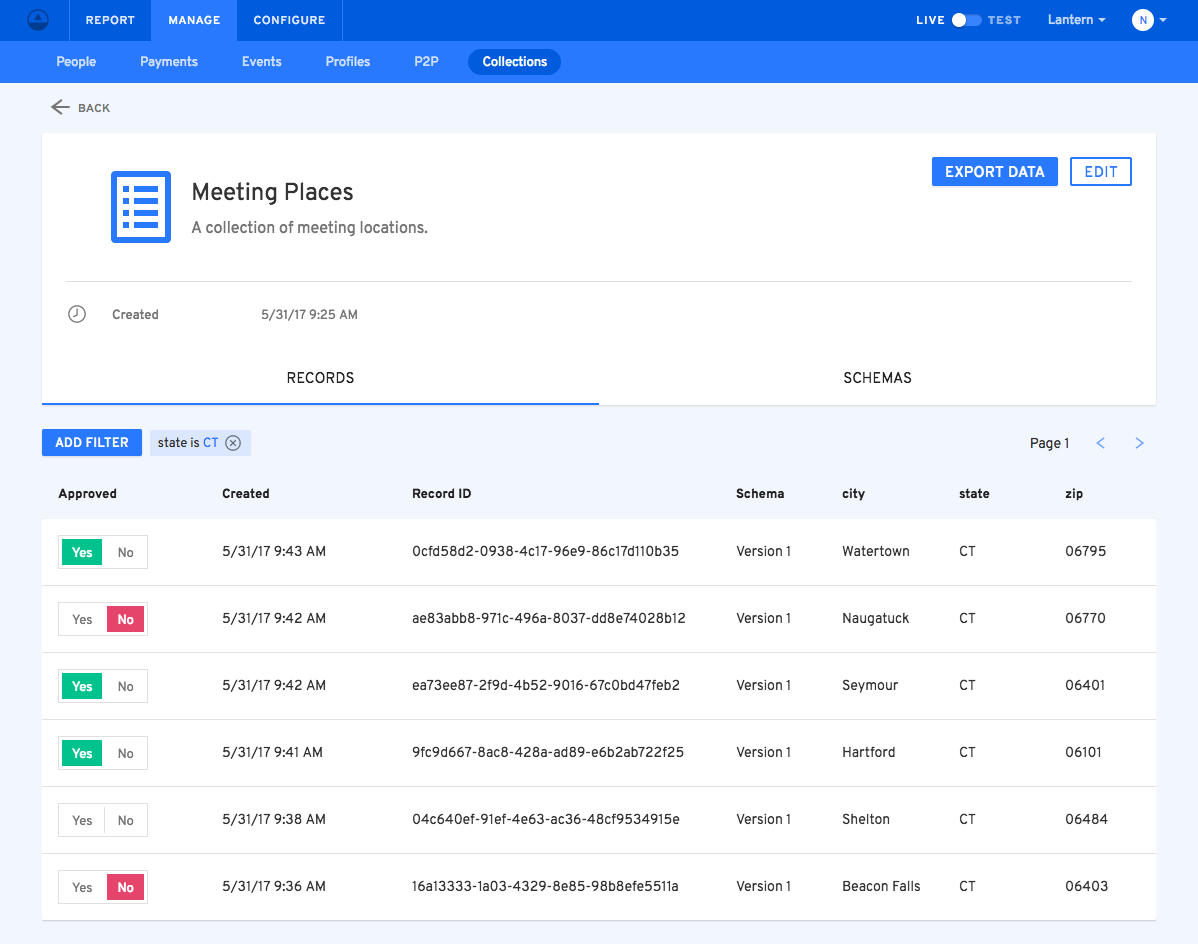Expand the user menu arrow next to avatar
Image resolution: width=1198 pixels, height=944 pixels.
click(1163, 21)
